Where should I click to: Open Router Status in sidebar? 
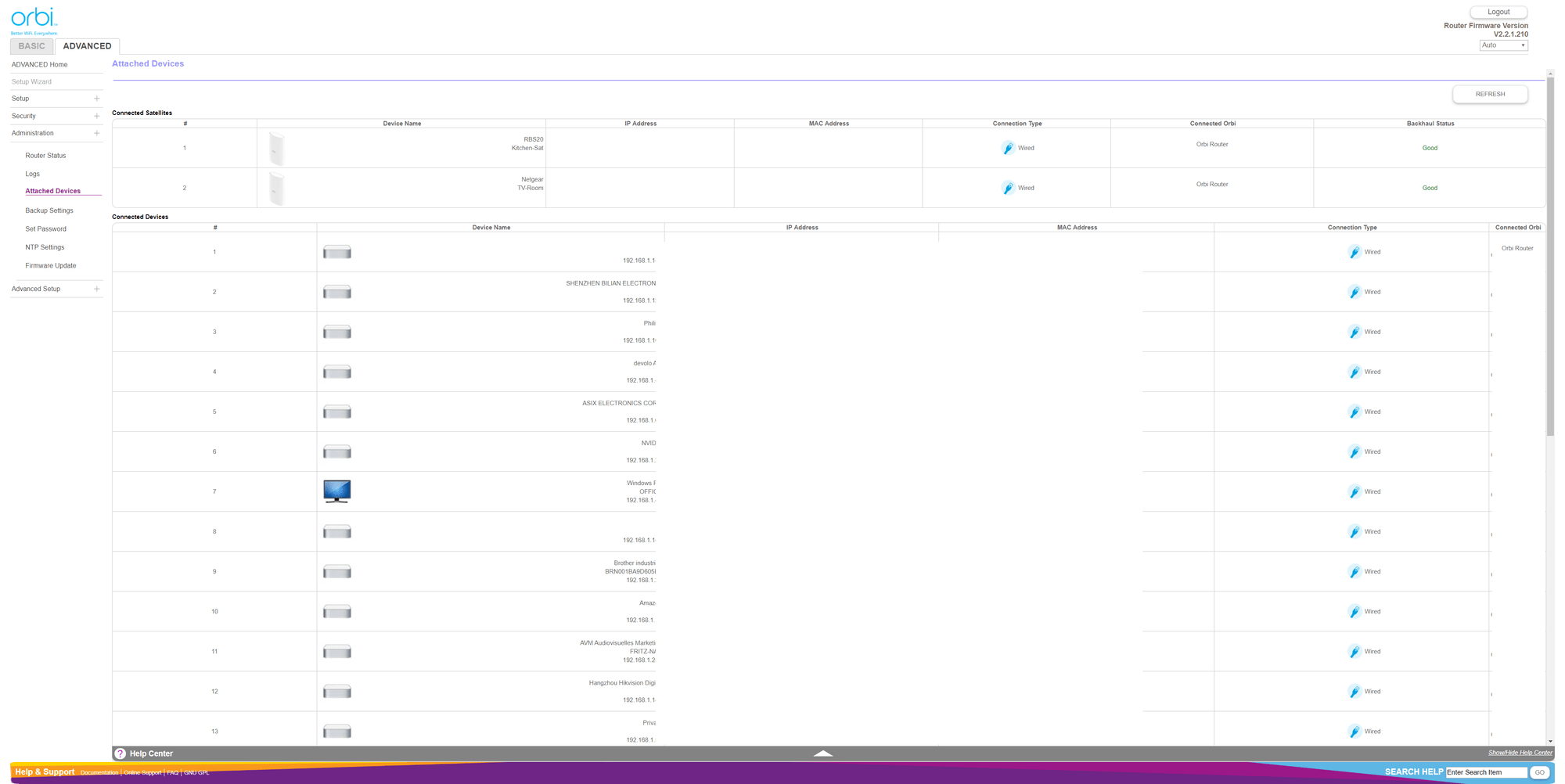point(45,156)
